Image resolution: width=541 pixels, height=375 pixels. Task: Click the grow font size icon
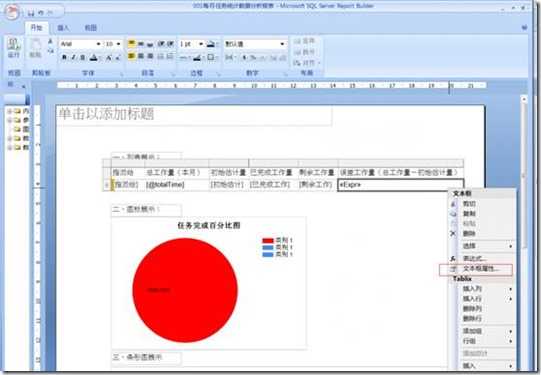pos(109,58)
